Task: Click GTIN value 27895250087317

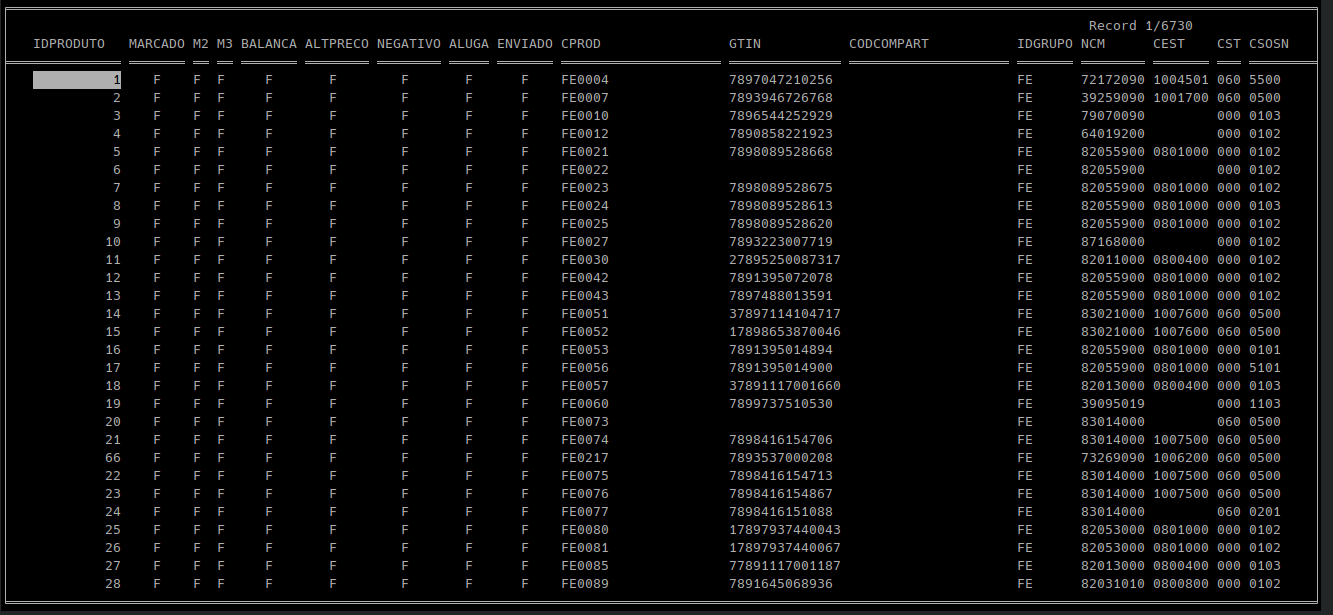Action: pyautogui.click(x=785, y=260)
